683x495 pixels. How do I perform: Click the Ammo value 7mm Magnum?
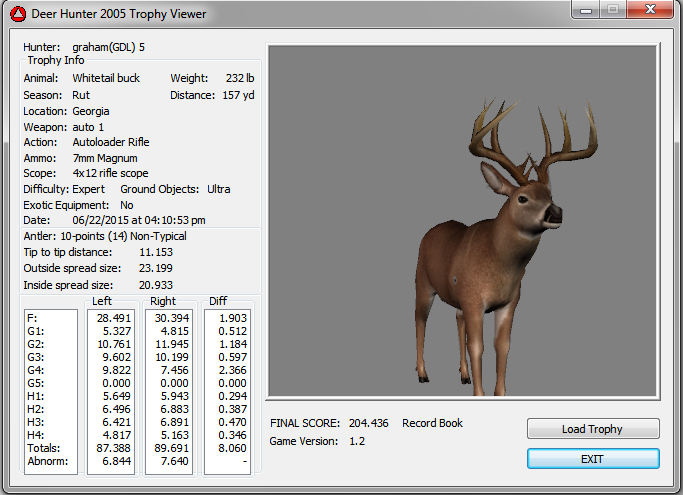(x=105, y=158)
